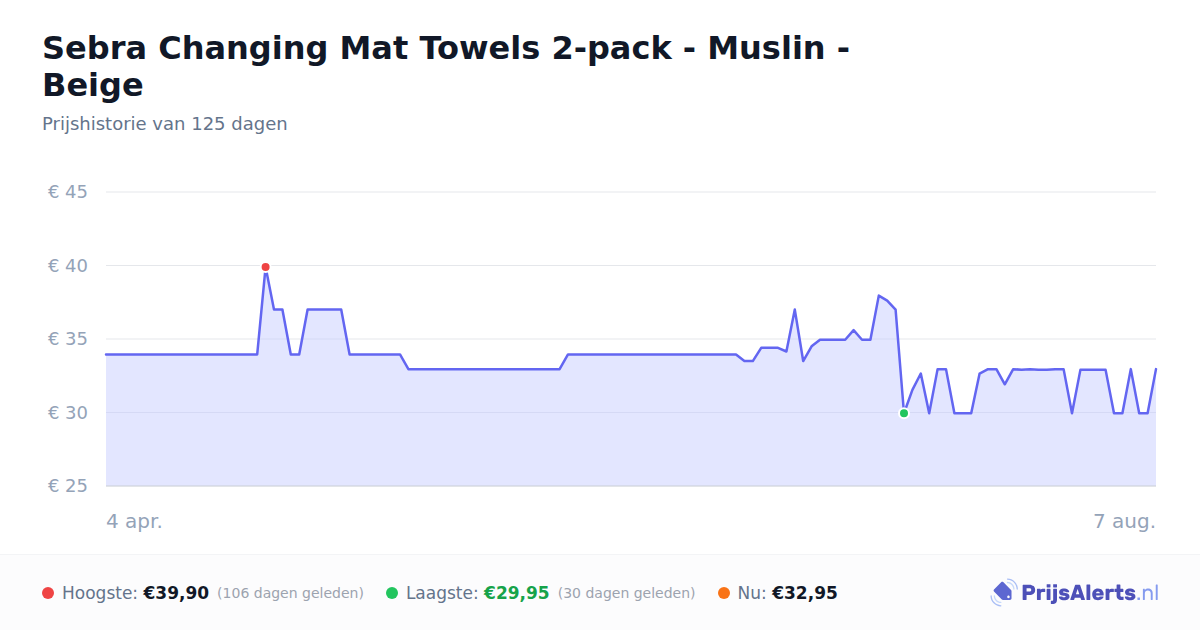This screenshot has height=630, width=1200.
Task: Click the € 30 axis label
Action: (68, 412)
